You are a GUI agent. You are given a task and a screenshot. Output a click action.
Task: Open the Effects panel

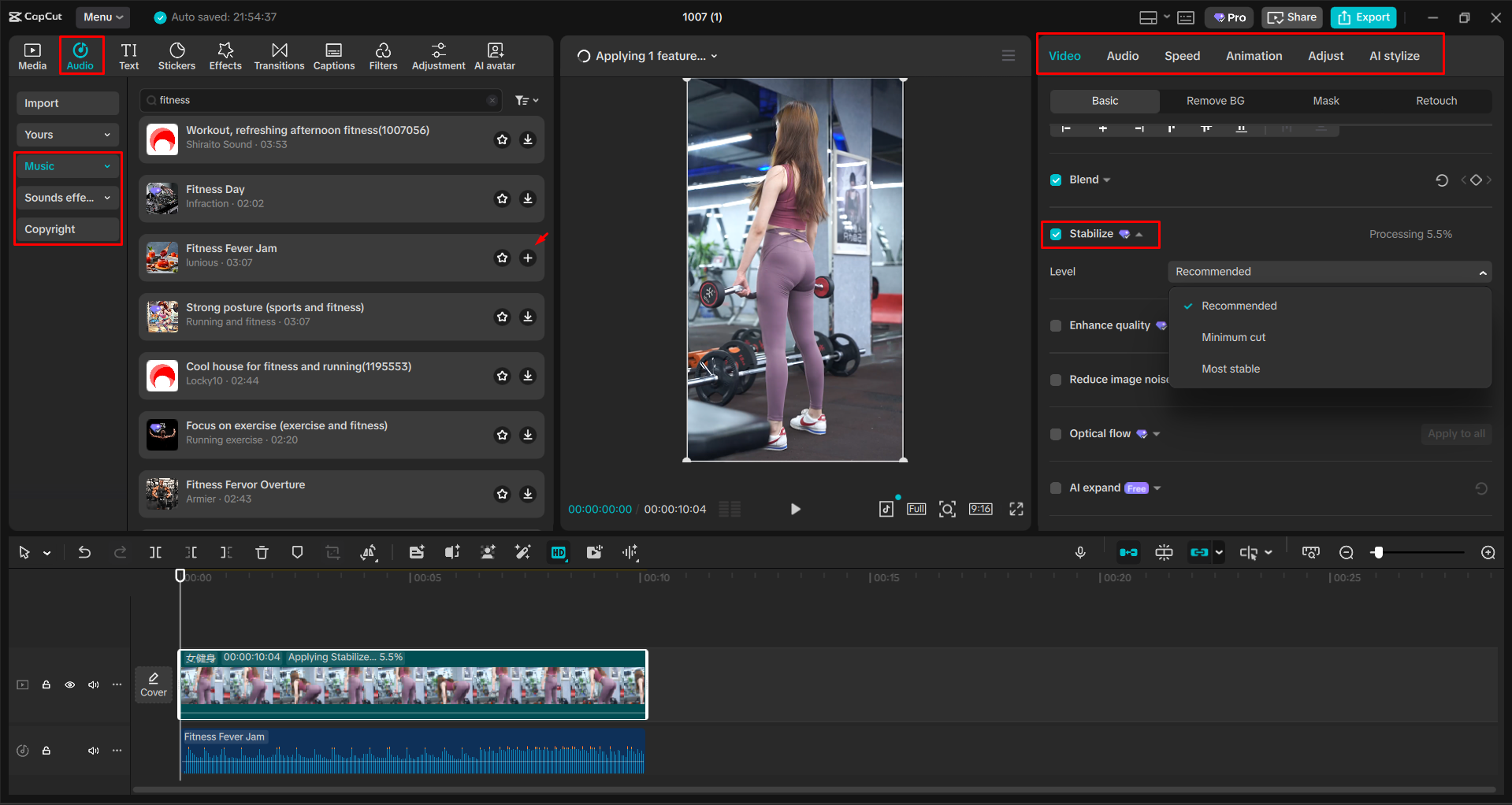click(x=225, y=56)
